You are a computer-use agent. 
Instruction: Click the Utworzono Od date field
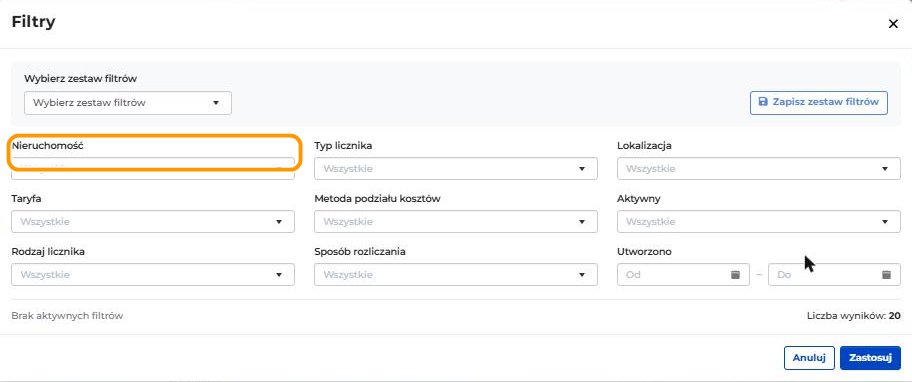(683, 274)
